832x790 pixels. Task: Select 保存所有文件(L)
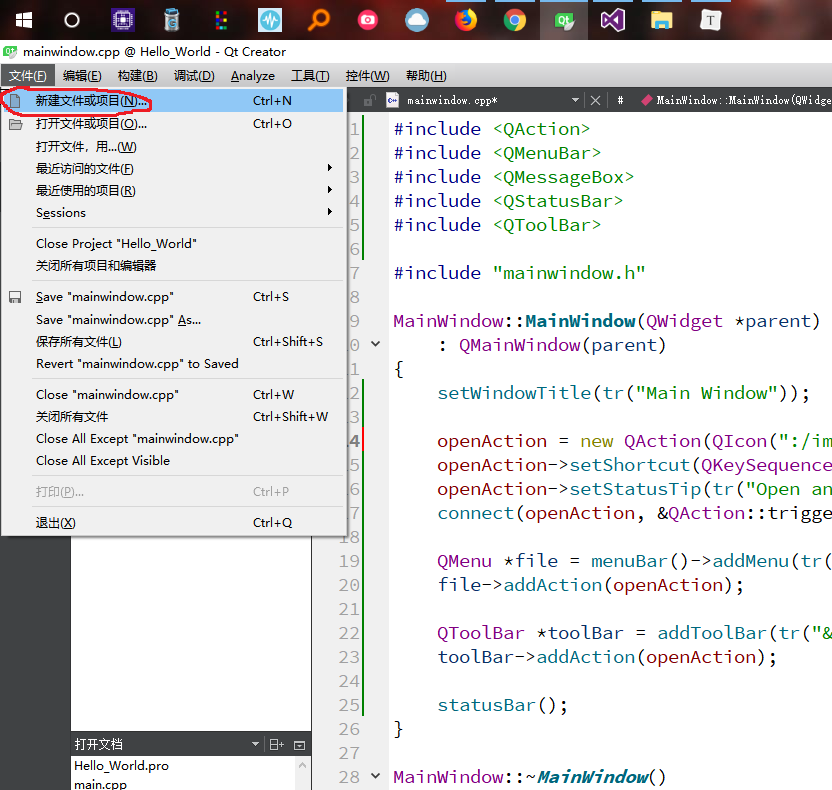pos(173,342)
